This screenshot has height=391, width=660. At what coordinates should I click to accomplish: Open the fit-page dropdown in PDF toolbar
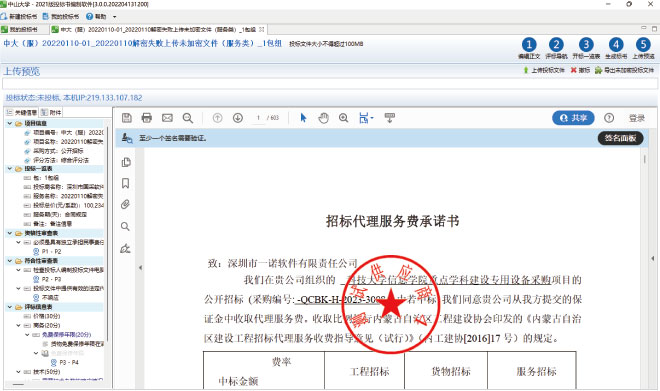pos(366,118)
